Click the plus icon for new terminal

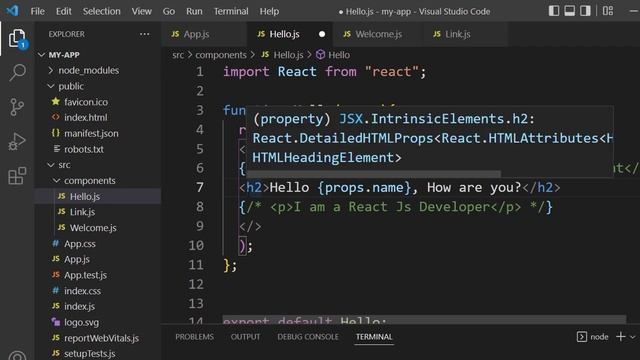click(x=621, y=337)
